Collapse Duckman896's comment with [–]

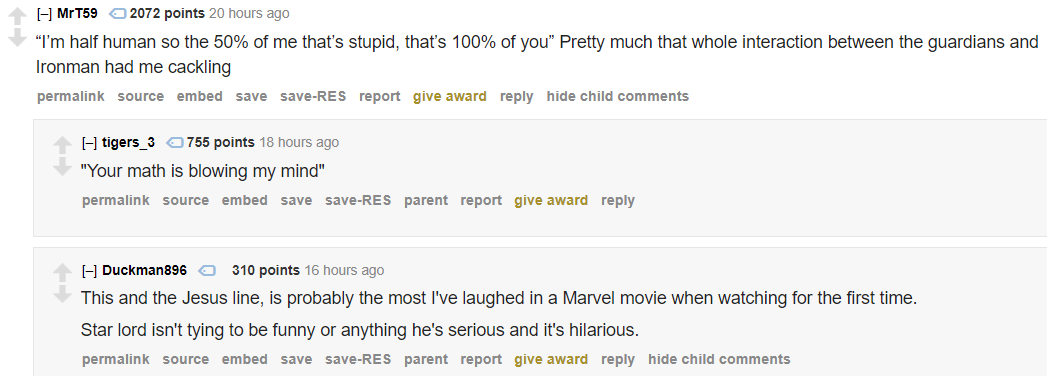pos(89,270)
